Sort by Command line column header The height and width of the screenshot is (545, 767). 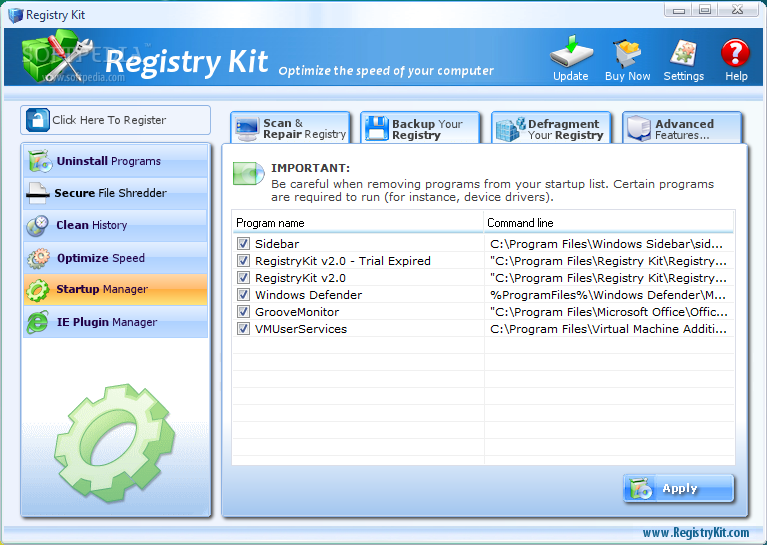609,223
